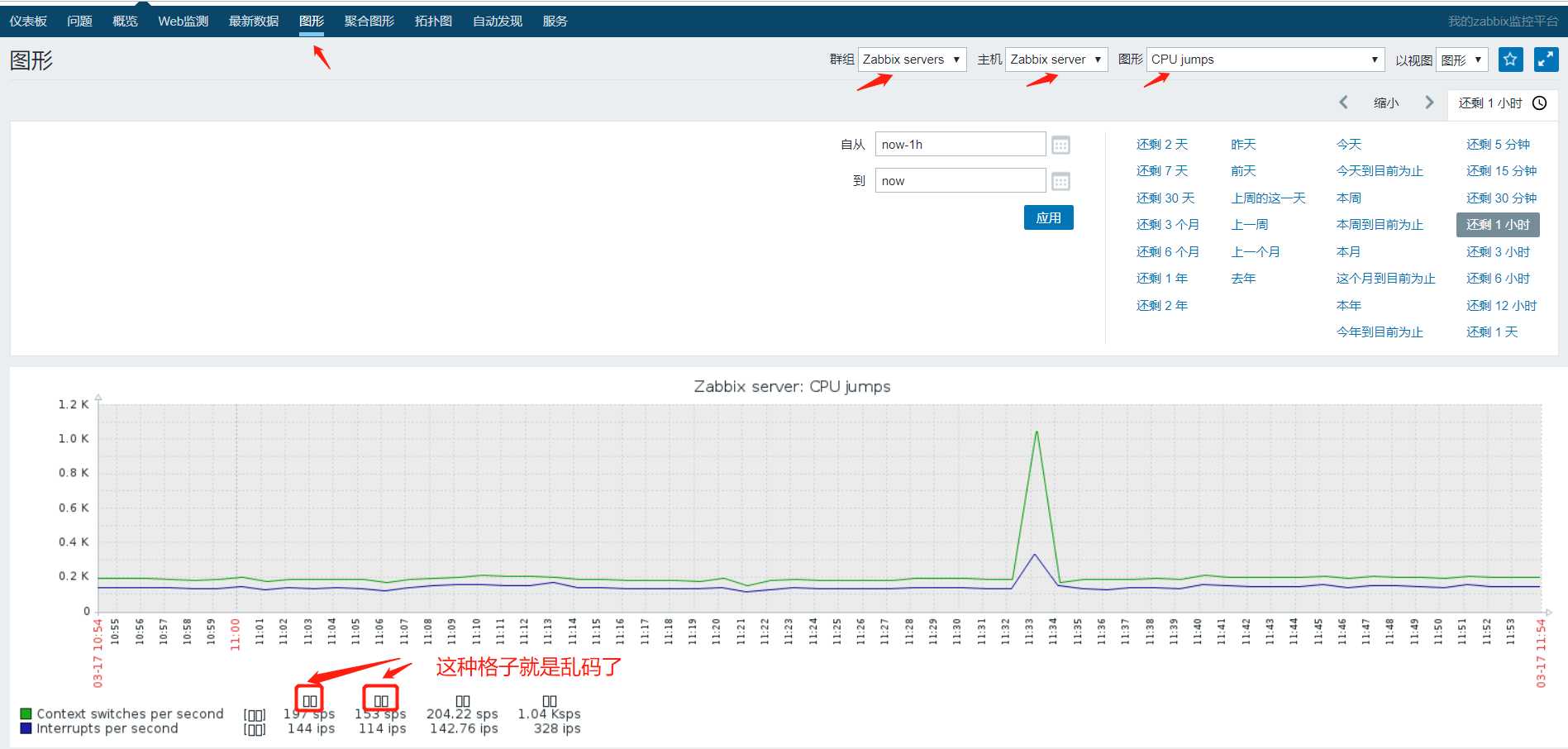Select 还剩 1 天 time range
1568x749 pixels.
(1493, 332)
